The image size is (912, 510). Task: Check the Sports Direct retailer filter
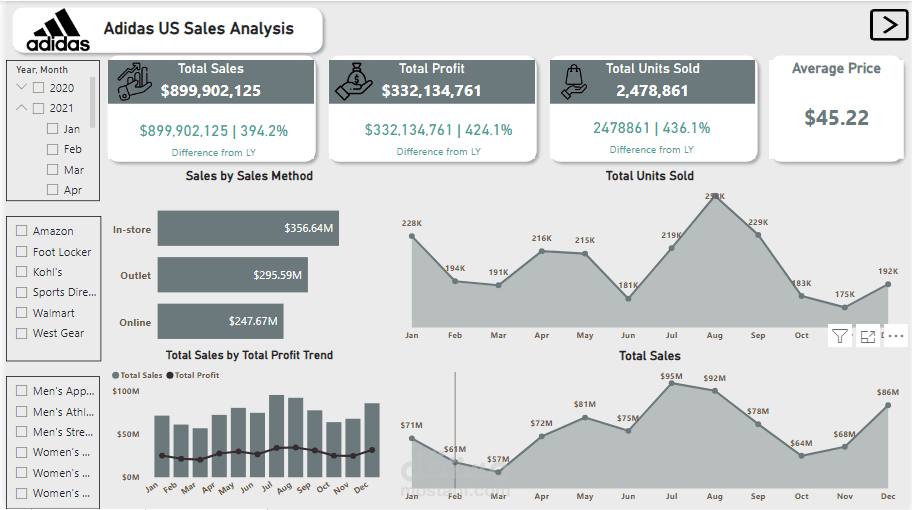(22, 292)
